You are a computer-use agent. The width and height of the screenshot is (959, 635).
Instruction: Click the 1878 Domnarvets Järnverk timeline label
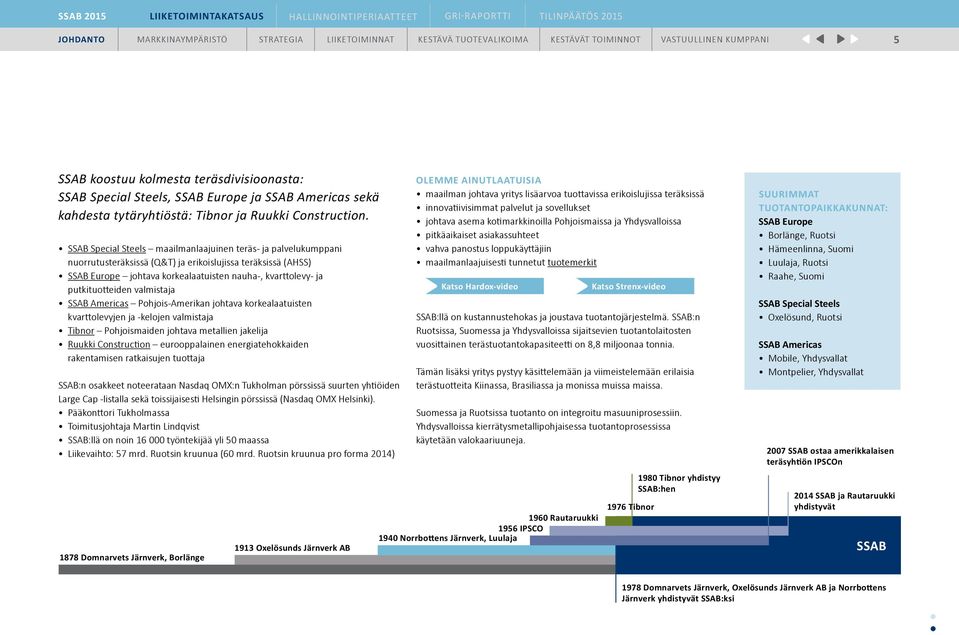[x=132, y=558]
